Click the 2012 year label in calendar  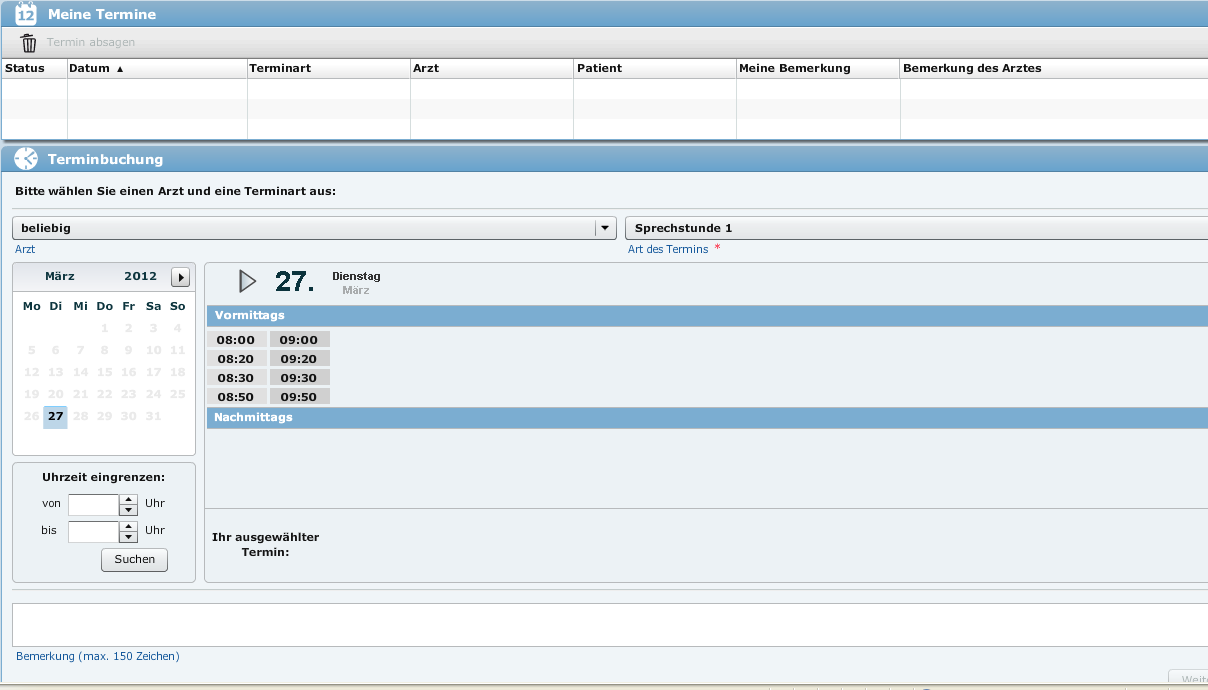pyautogui.click(x=141, y=277)
